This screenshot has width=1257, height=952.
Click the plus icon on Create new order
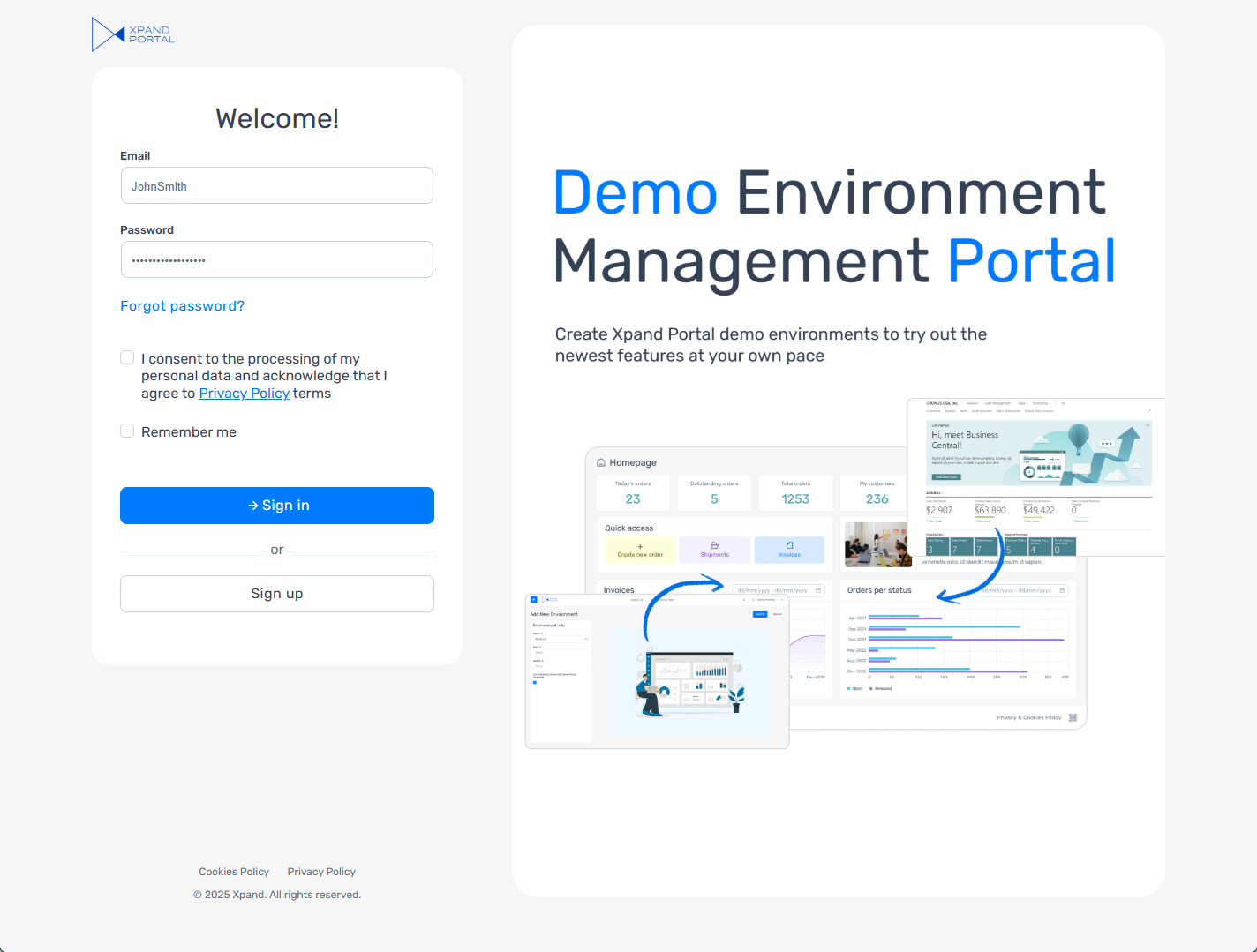tap(640, 546)
